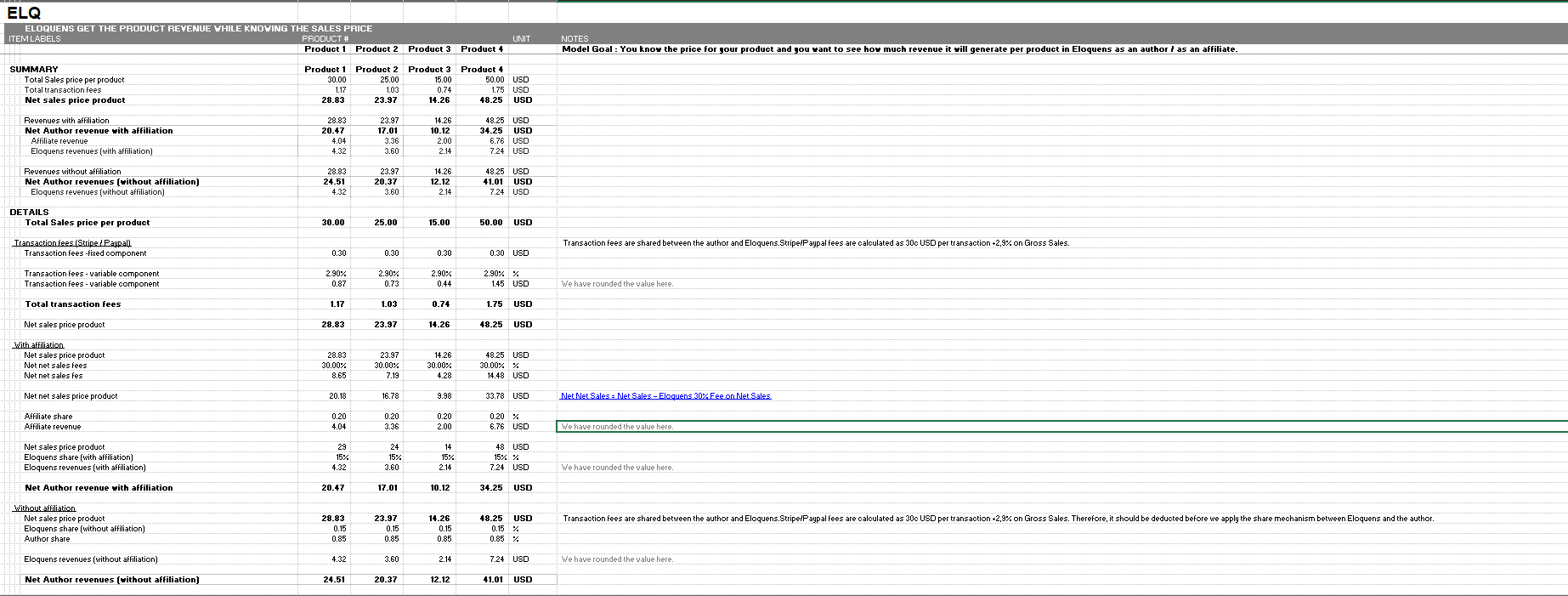
Task: Select the 20.18 net net sales price
Action: [x=337, y=396]
